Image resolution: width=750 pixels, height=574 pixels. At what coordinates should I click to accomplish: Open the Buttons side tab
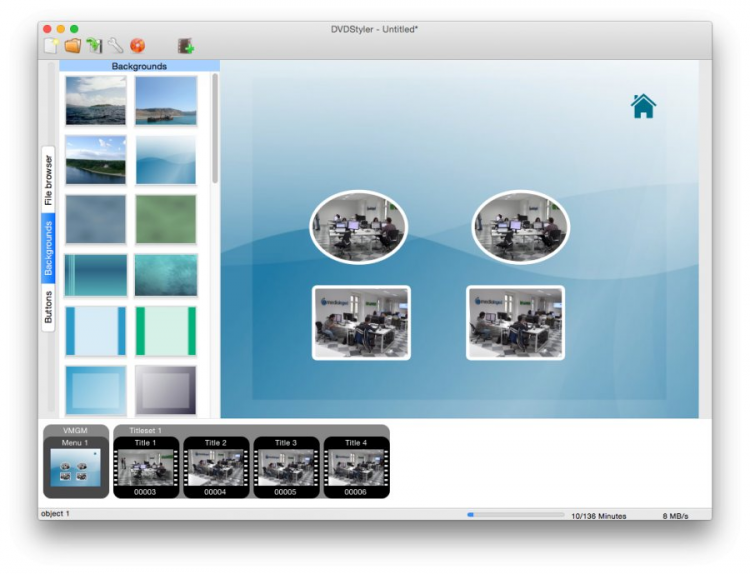pyautogui.click(x=48, y=307)
